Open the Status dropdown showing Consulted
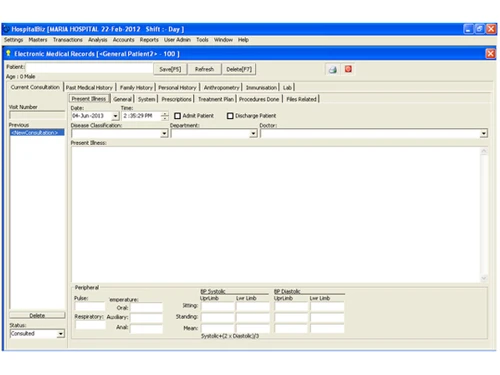This screenshot has width=500, height=375. click(60, 334)
